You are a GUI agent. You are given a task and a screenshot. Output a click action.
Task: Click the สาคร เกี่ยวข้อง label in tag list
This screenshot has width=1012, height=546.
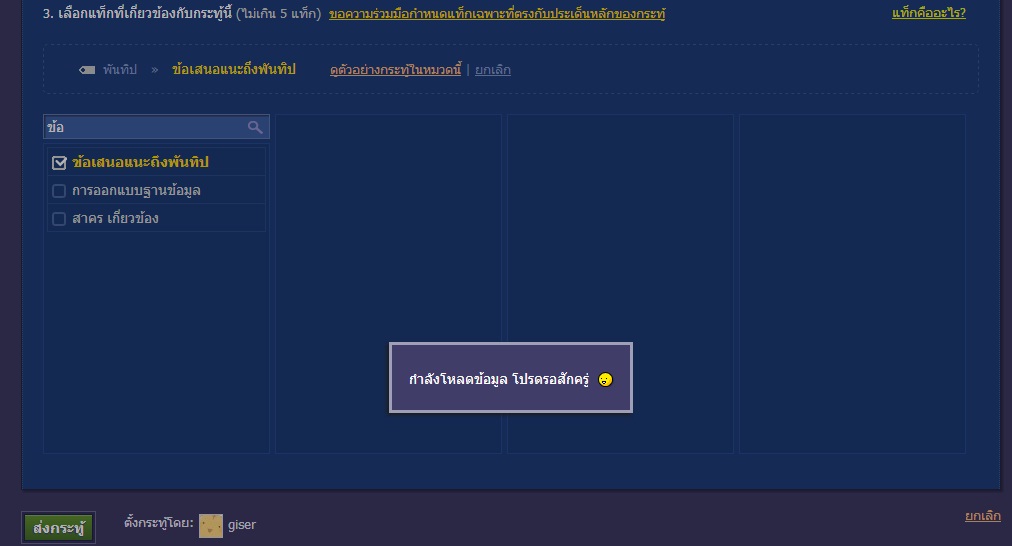point(116,219)
